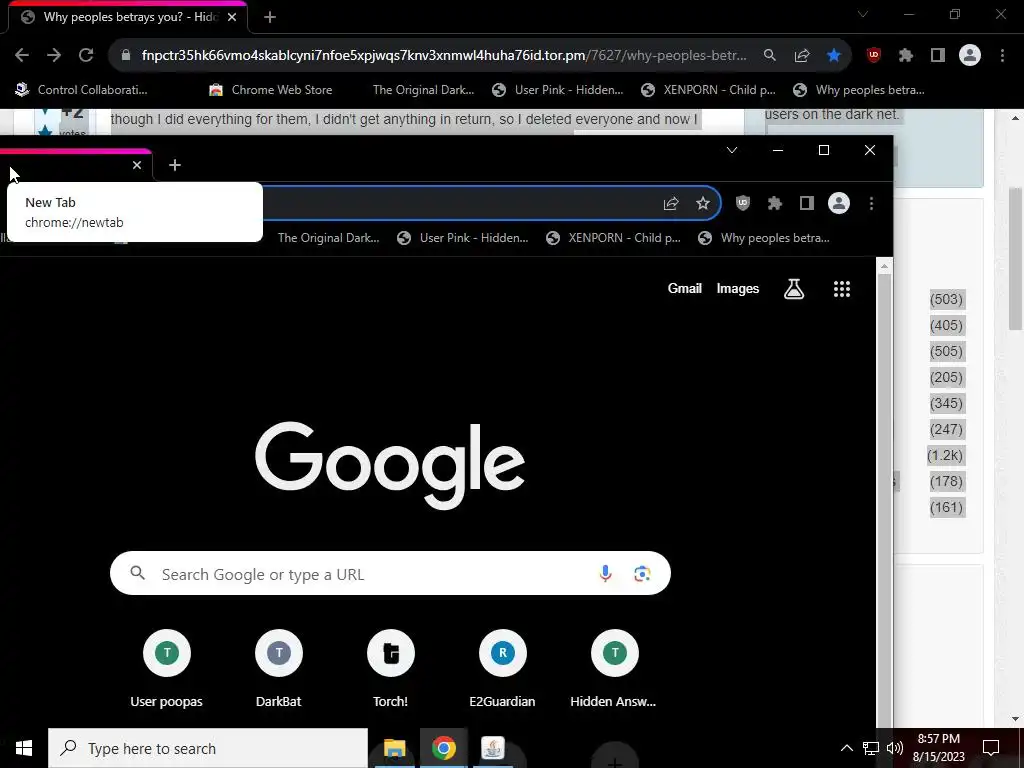The image size is (1024, 768).
Task: Open the network icon in system tray
Action: point(871,748)
